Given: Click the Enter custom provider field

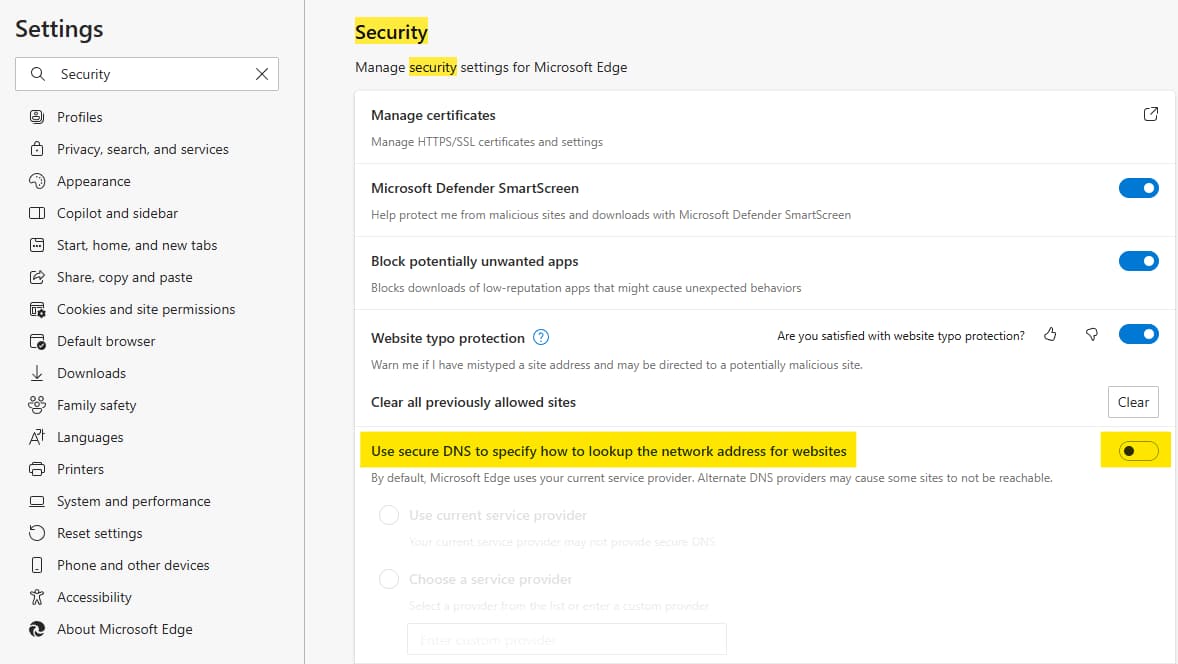Looking at the screenshot, I should tap(566, 639).
